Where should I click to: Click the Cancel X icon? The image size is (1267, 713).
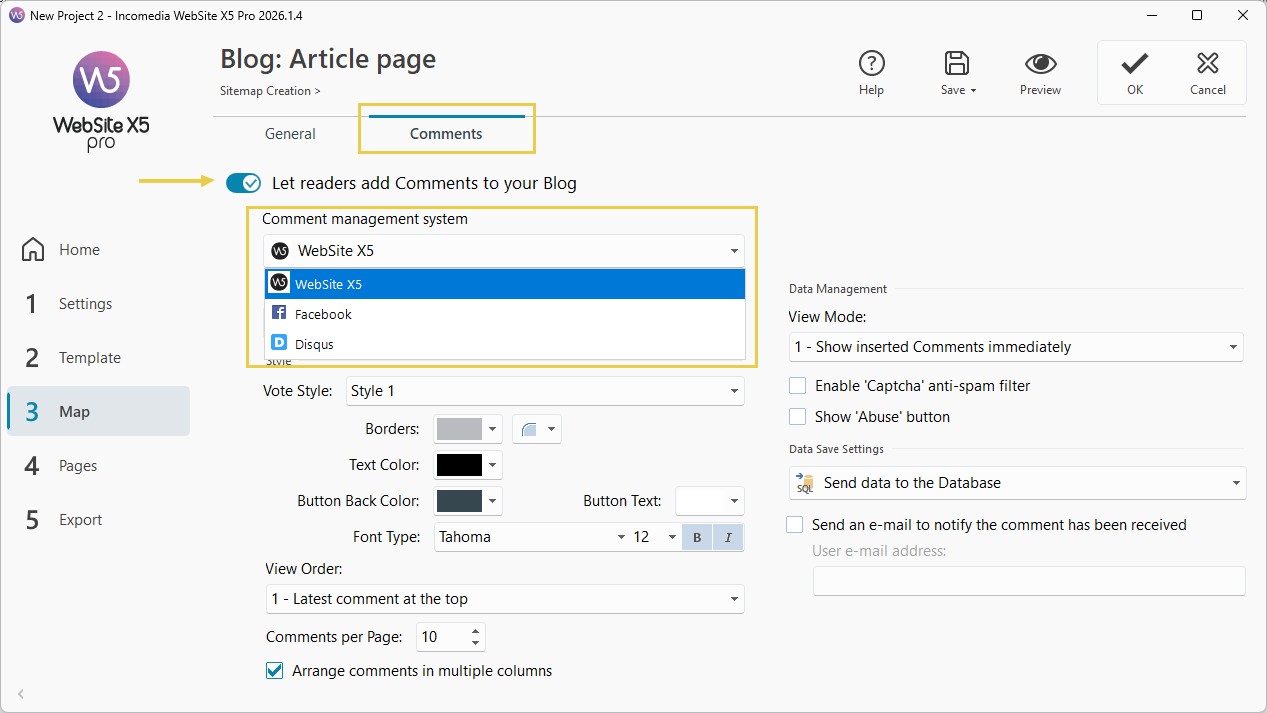tap(1208, 64)
